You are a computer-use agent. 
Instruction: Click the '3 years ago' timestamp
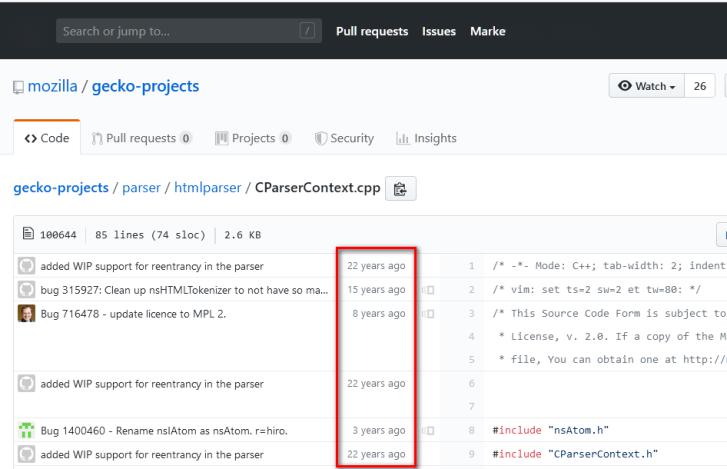click(378, 431)
